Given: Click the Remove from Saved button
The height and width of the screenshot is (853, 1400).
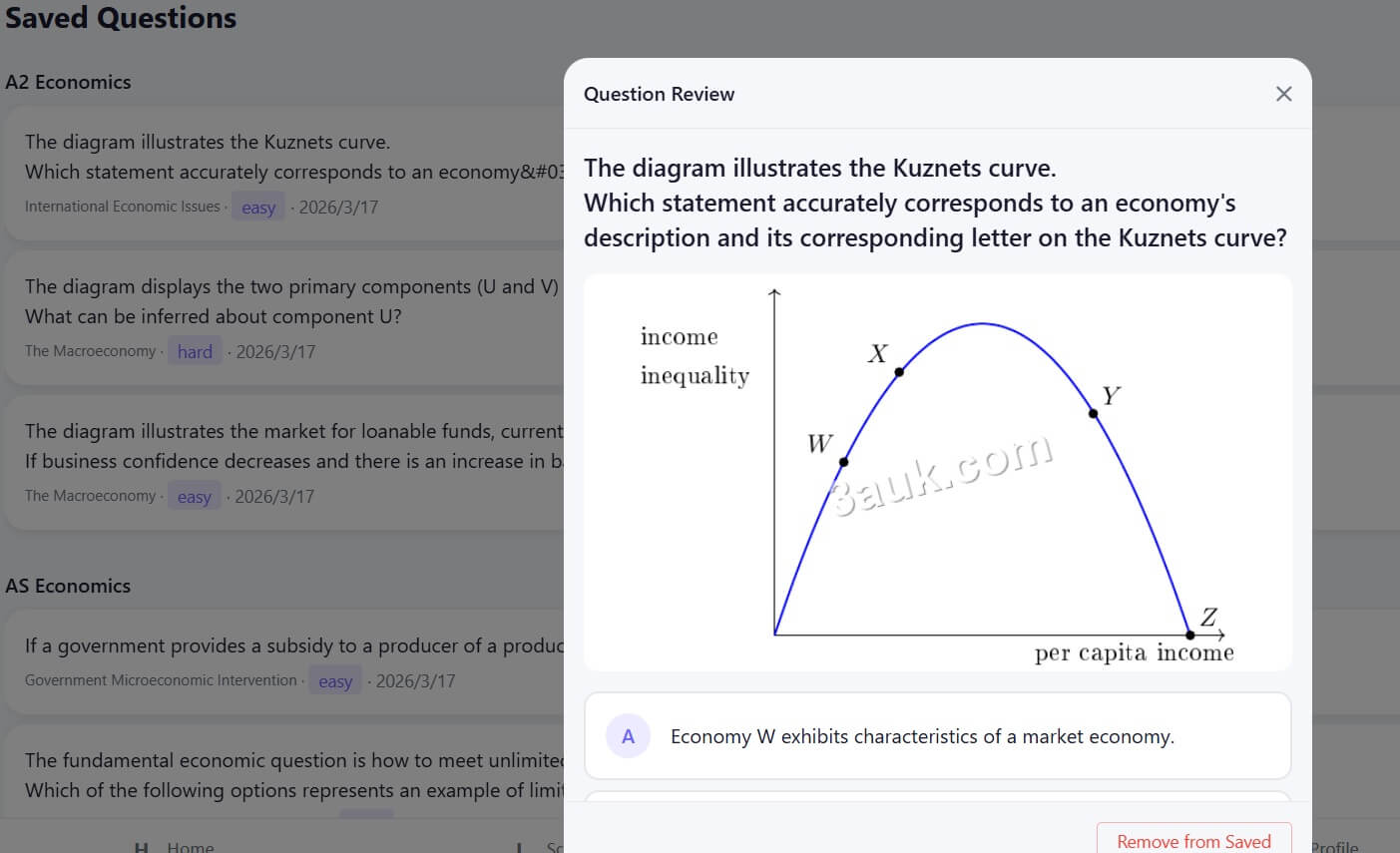Looking at the screenshot, I should (x=1193, y=840).
